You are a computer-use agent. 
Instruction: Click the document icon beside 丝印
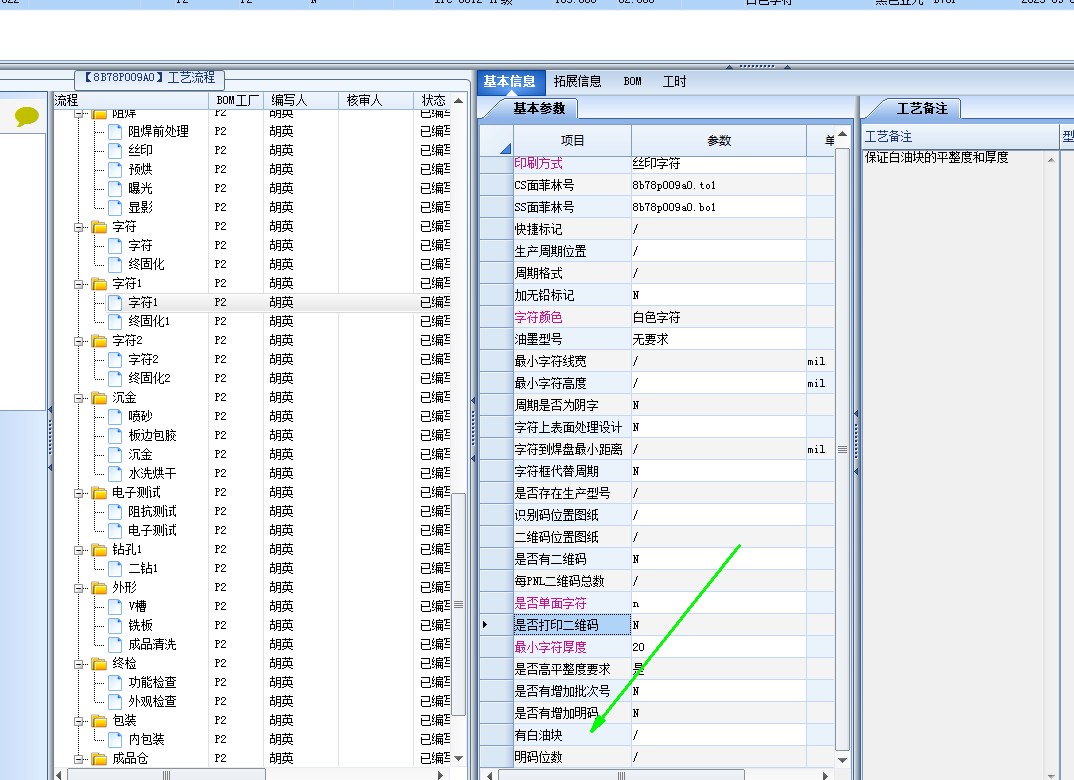pos(115,150)
